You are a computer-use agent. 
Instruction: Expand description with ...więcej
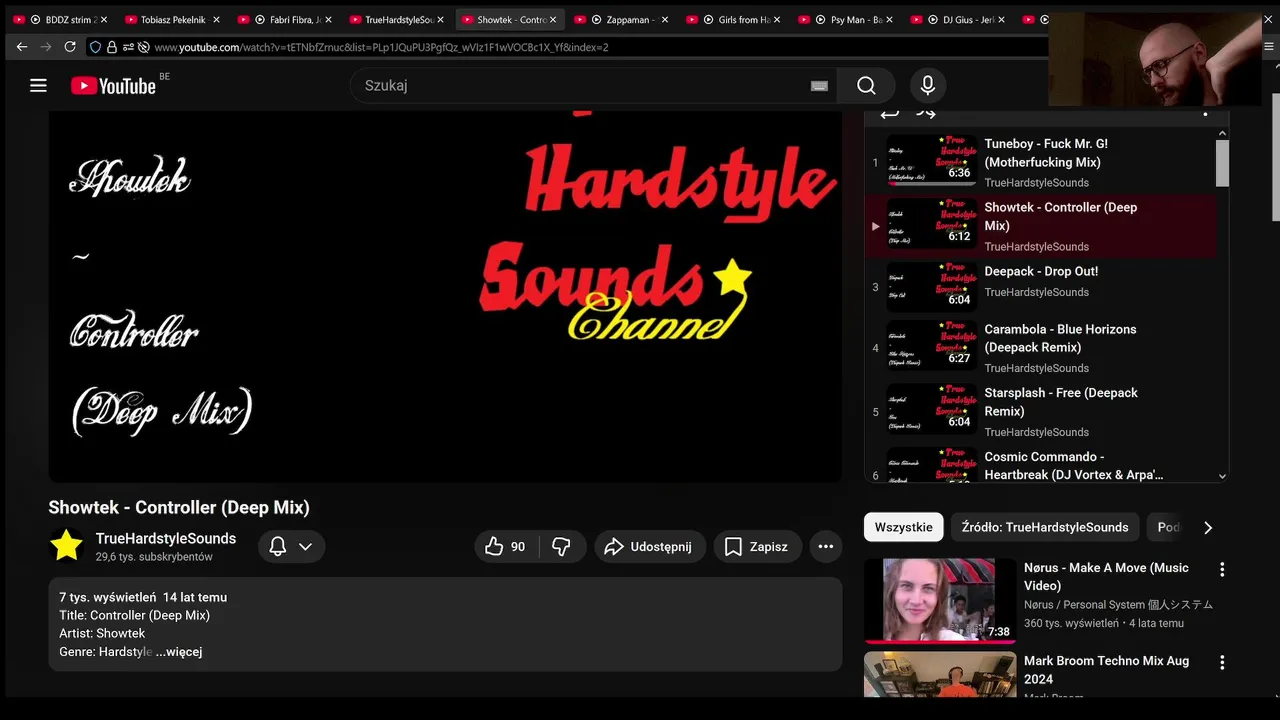click(179, 652)
